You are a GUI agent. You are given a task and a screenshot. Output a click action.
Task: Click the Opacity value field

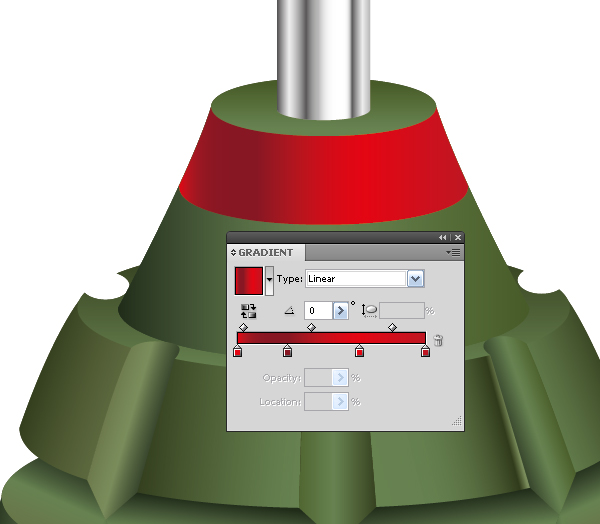318,378
